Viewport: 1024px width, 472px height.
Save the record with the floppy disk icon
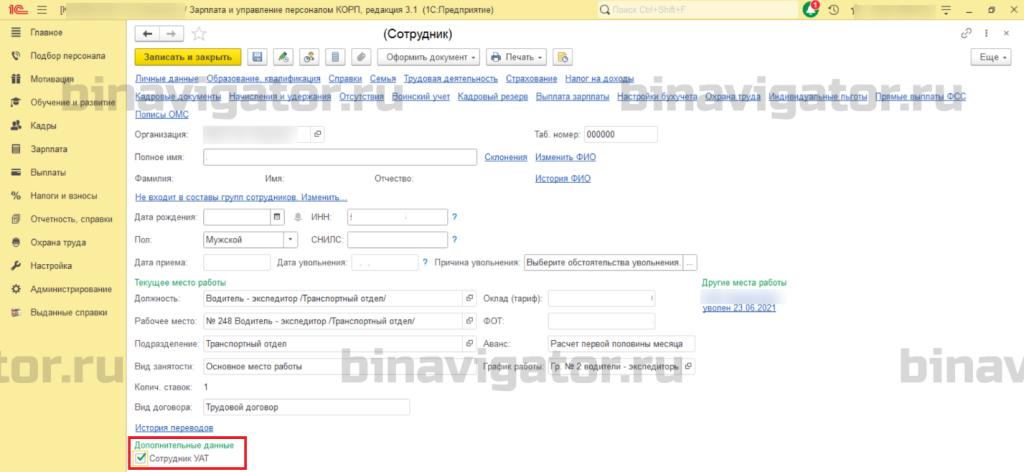tap(257, 57)
